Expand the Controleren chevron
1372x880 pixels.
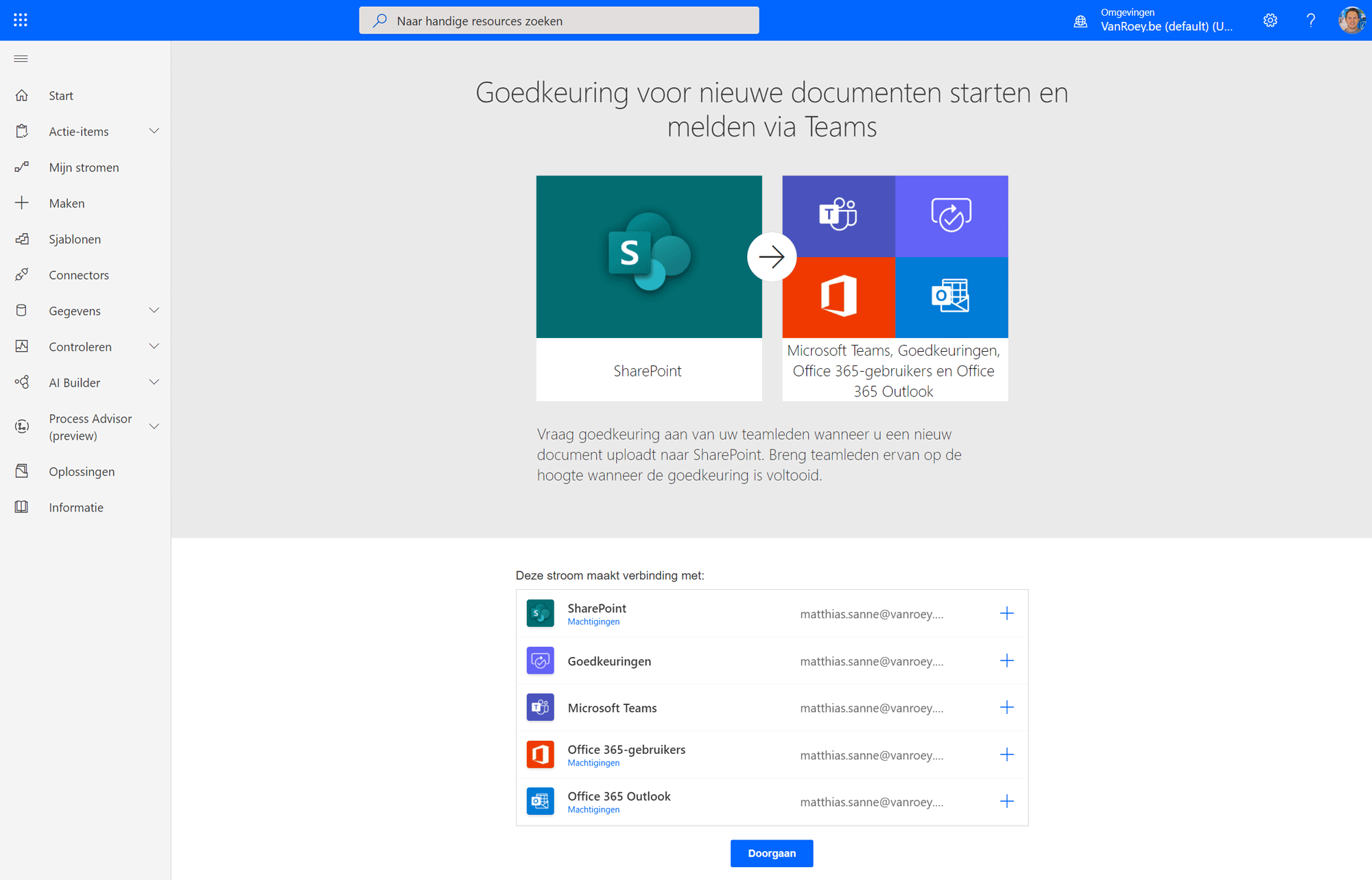(x=154, y=346)
